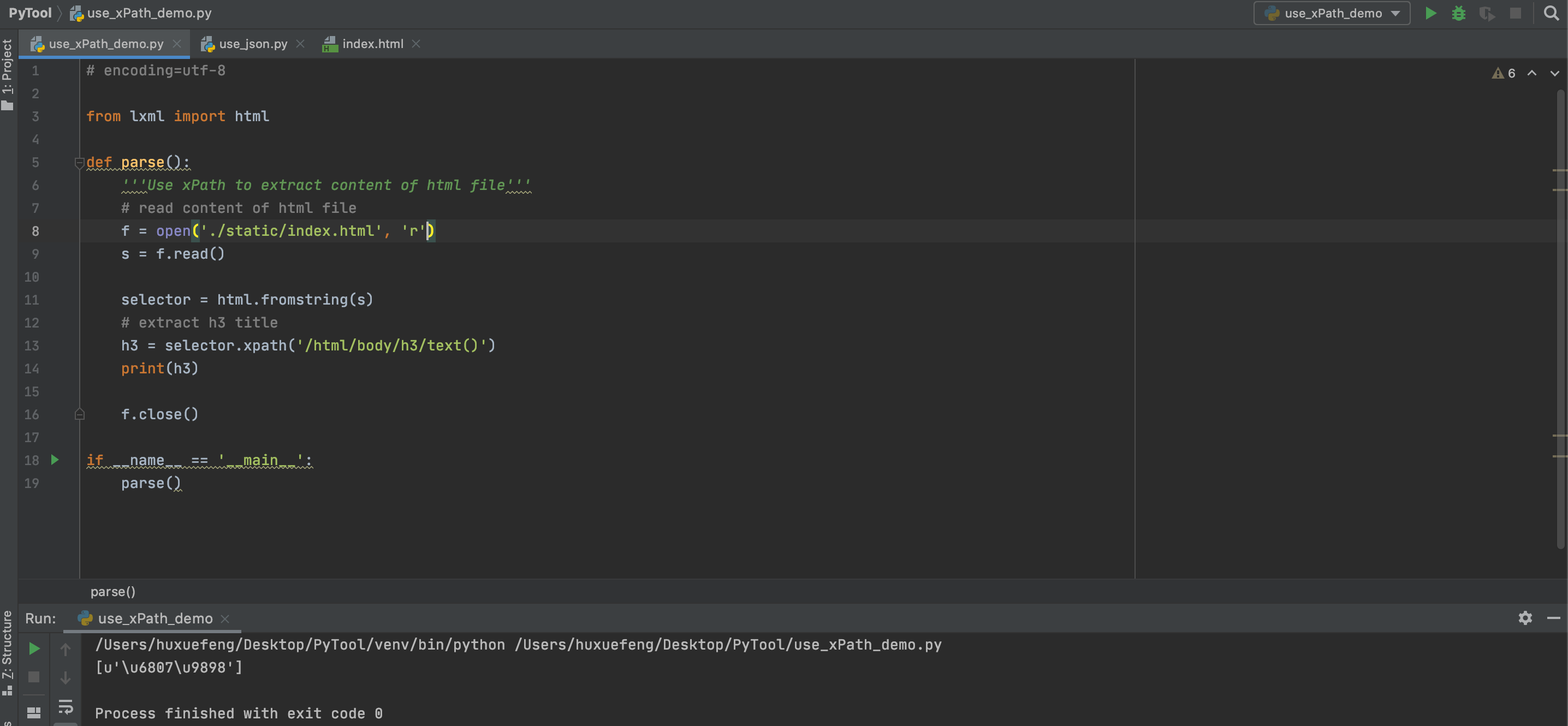Image resolution: width=1568 pixels, height=726 pixels.
Task: Open Run panel settings gear
Action: point(1525,618)
